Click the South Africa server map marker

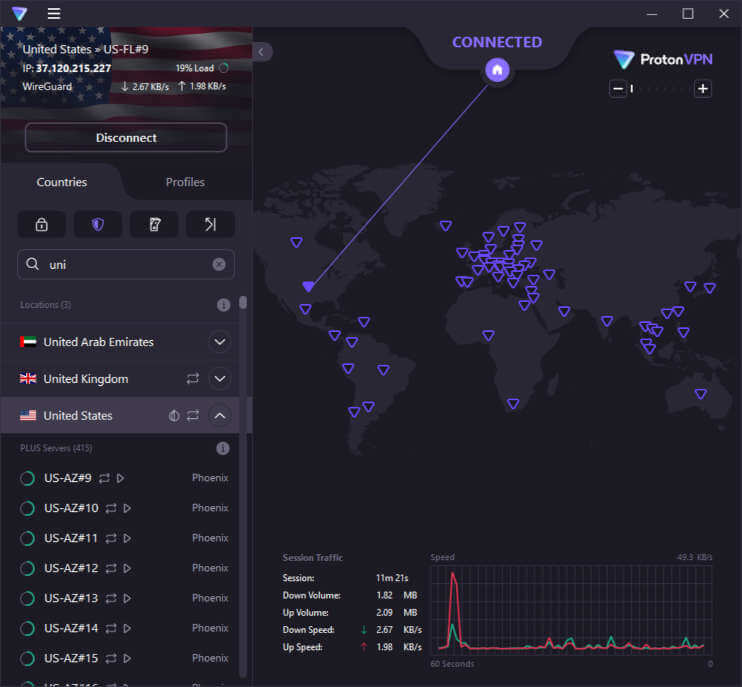(513, 404)
